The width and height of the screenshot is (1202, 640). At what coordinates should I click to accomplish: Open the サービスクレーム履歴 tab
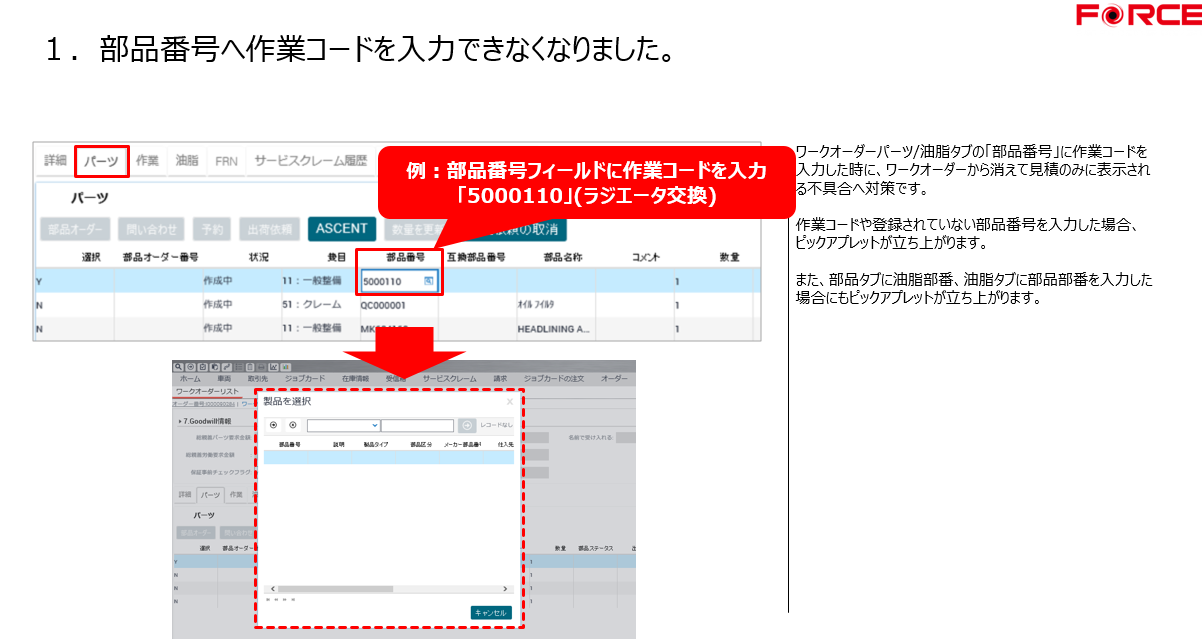coord(310,160)
